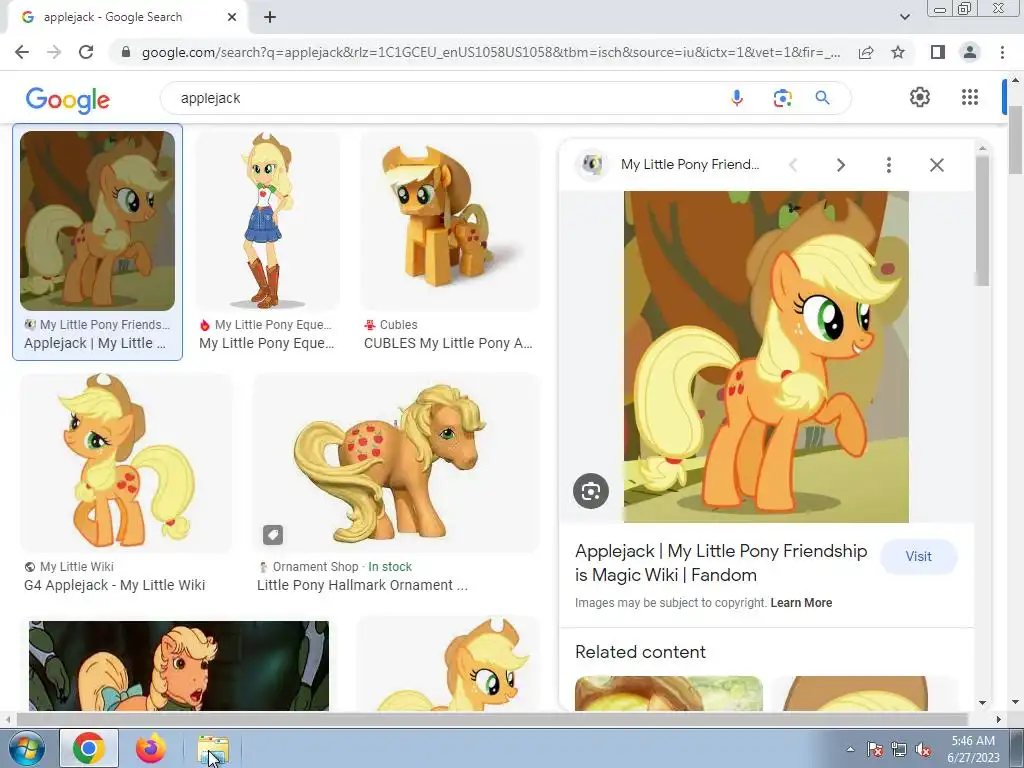Go back to previous page
Viewport: 1024px width, 768px height.
pyautogui.click(x=22, y=52)
